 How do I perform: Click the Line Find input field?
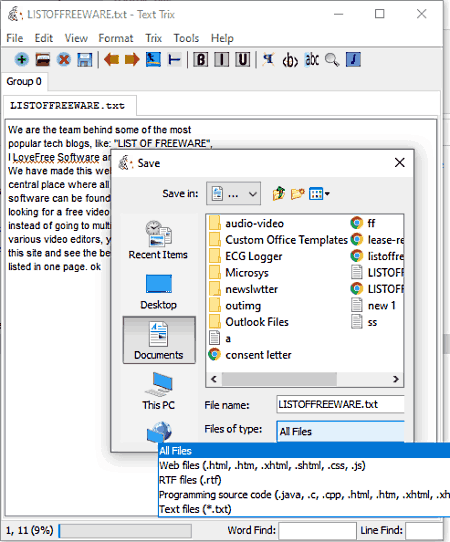pyautogui.click(x=424, y=530)
